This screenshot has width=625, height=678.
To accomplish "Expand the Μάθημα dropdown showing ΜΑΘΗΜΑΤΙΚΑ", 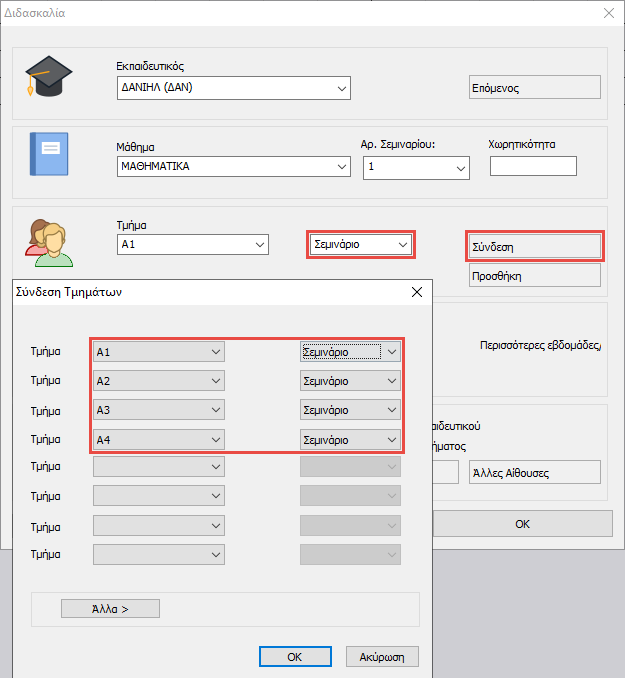I will pyautogui.click(x=233, y=166).
